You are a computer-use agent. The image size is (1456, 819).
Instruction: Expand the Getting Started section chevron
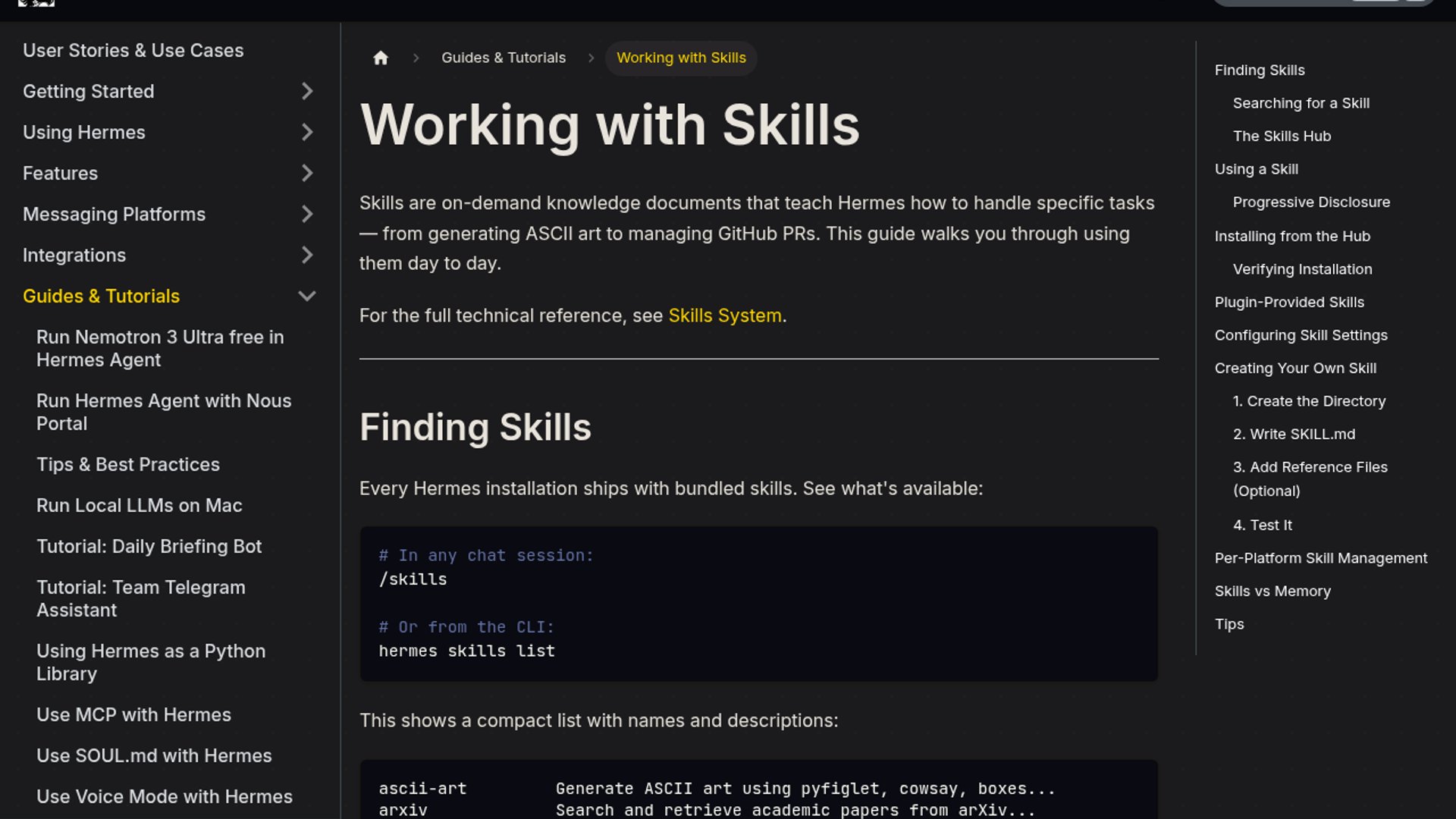(307, 91)
